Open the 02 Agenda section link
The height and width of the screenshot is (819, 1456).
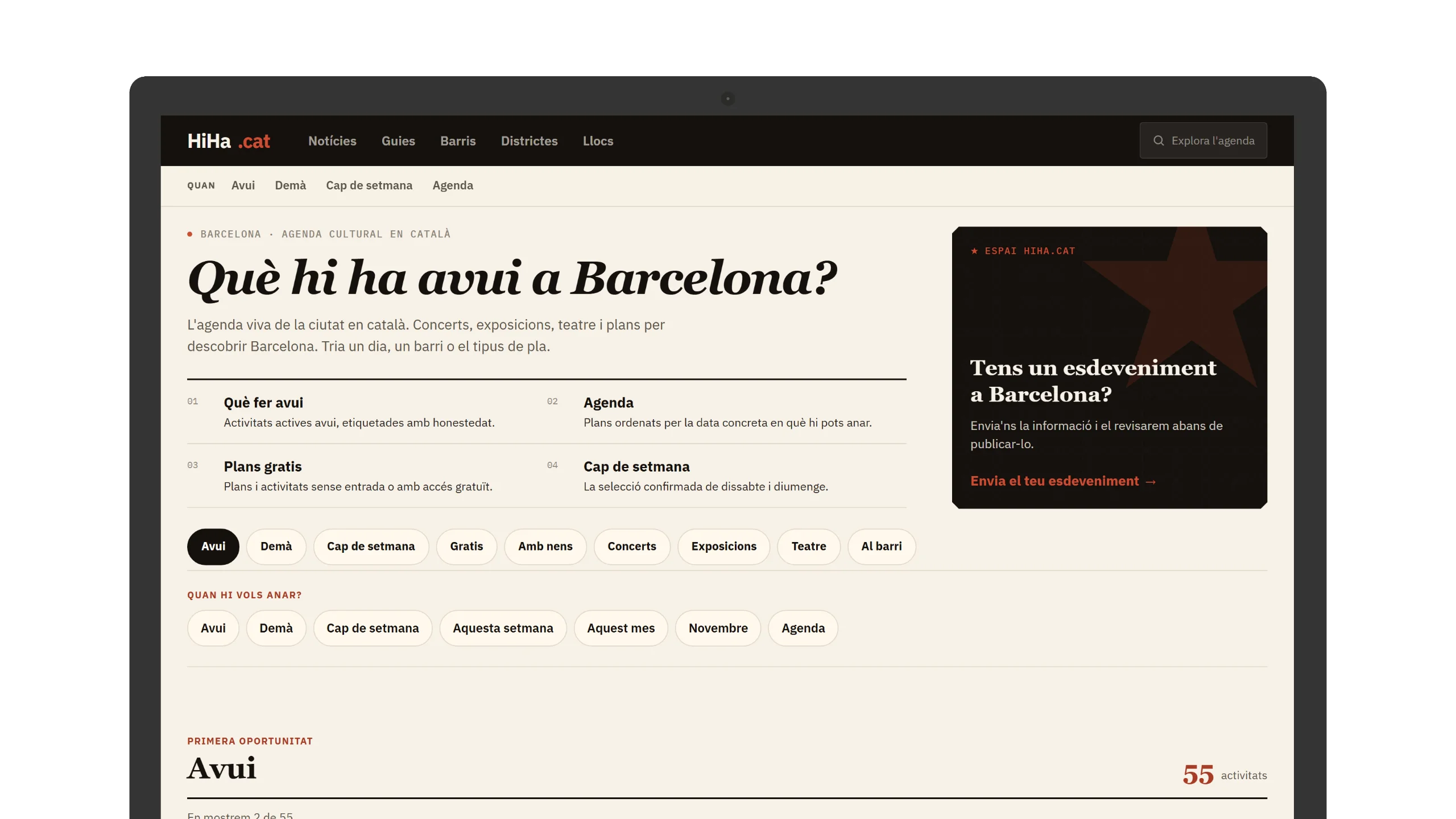click(727, 412)
